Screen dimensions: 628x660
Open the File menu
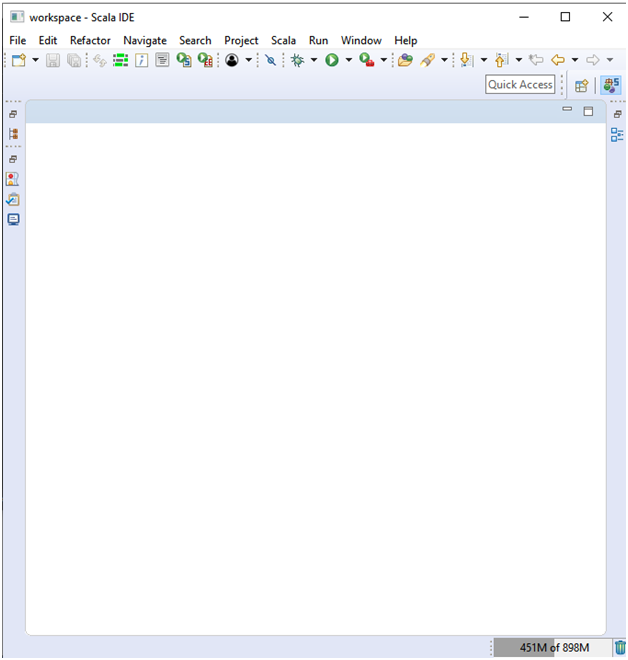point(18,40)
